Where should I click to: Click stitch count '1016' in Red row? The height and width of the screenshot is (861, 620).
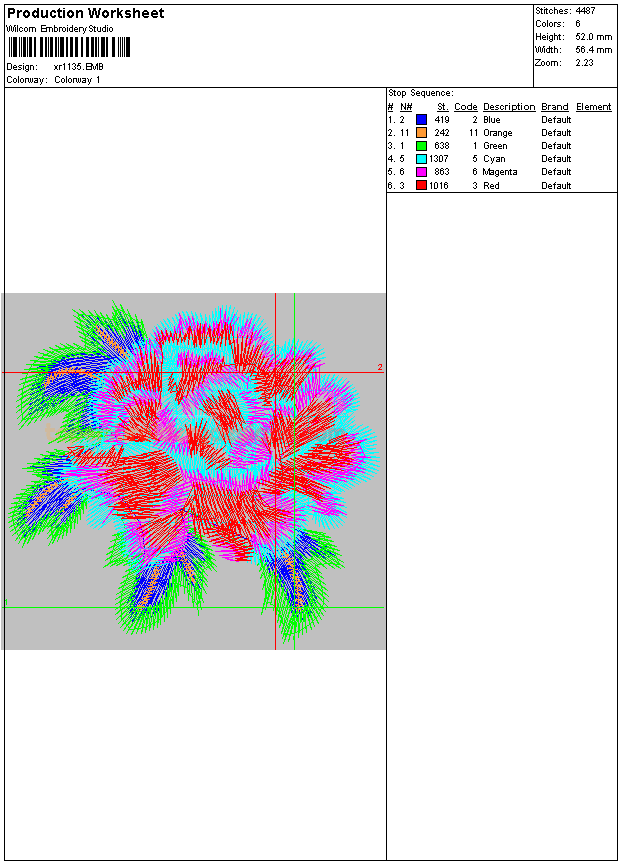click(x=439, y=186)
